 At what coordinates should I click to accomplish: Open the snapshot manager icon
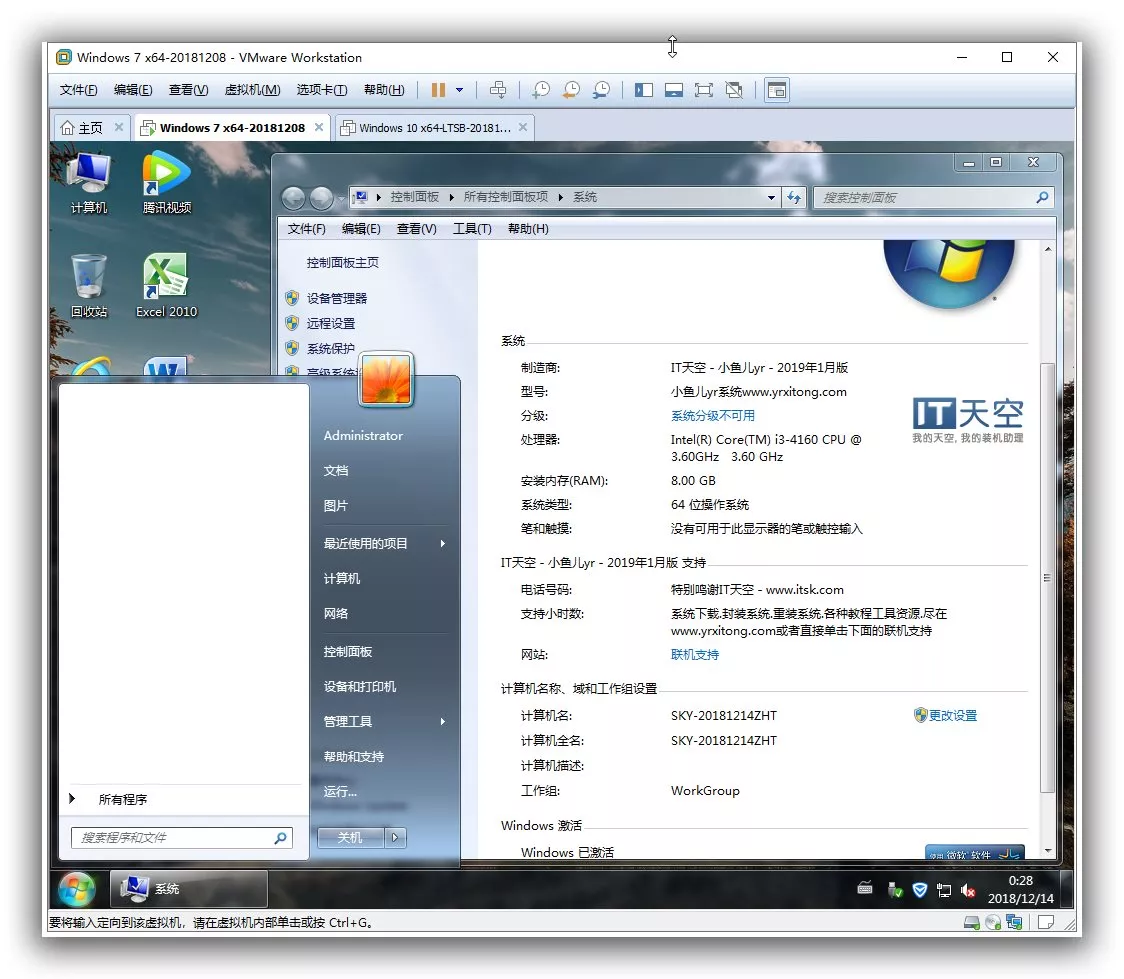point(601,90)
